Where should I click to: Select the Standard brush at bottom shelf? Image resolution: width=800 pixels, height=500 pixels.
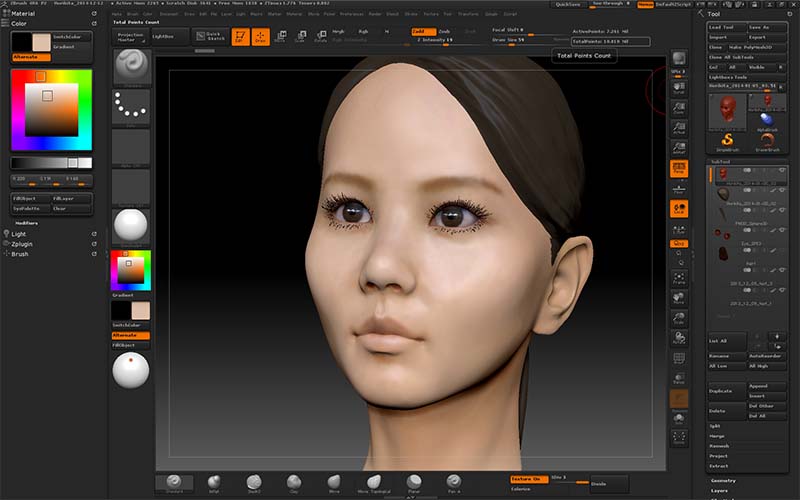coord(174,483)
